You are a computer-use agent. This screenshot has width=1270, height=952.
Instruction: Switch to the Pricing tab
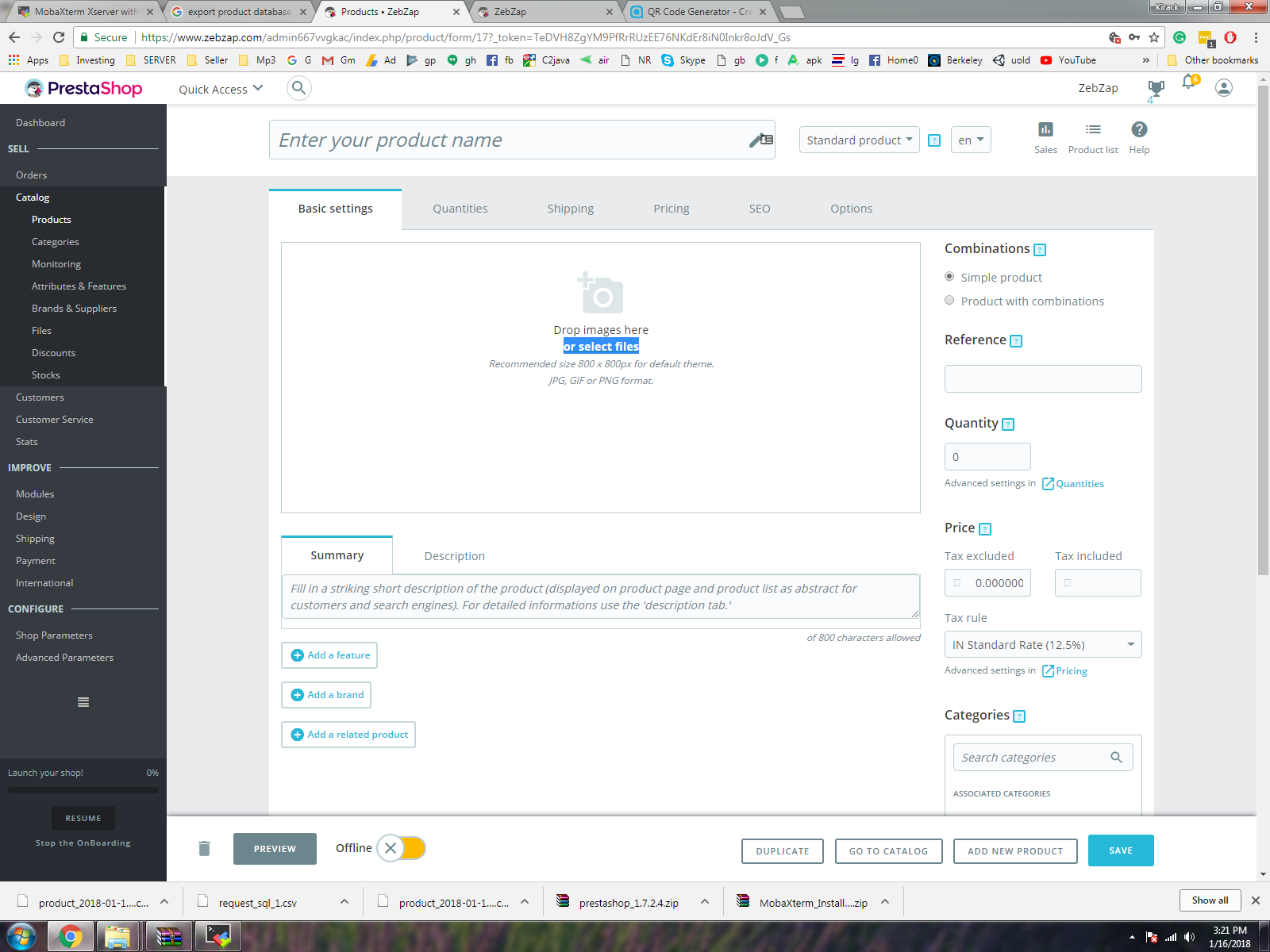pos(672,209)
